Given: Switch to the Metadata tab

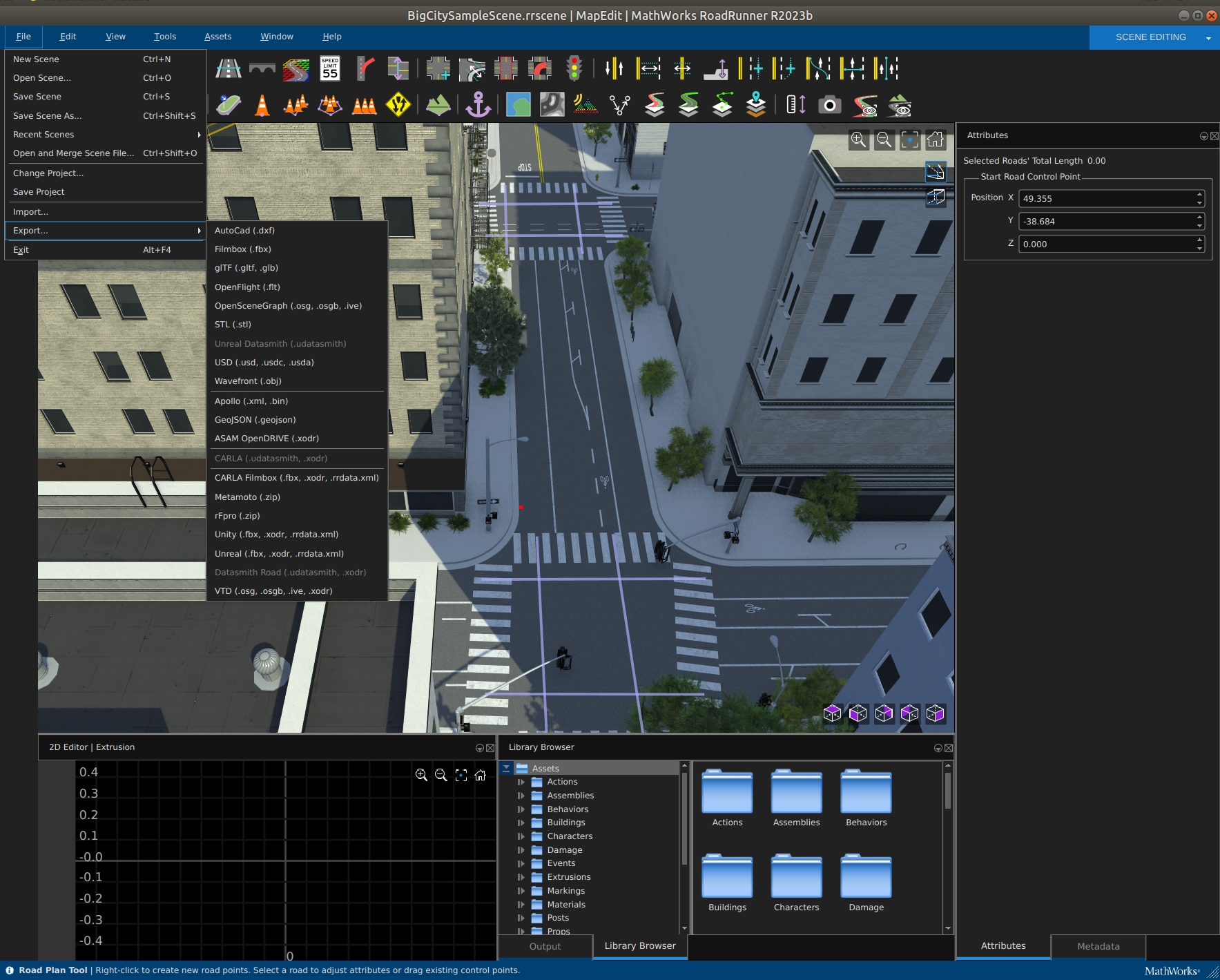Looking at the screenshot, I should point(1098,946).
